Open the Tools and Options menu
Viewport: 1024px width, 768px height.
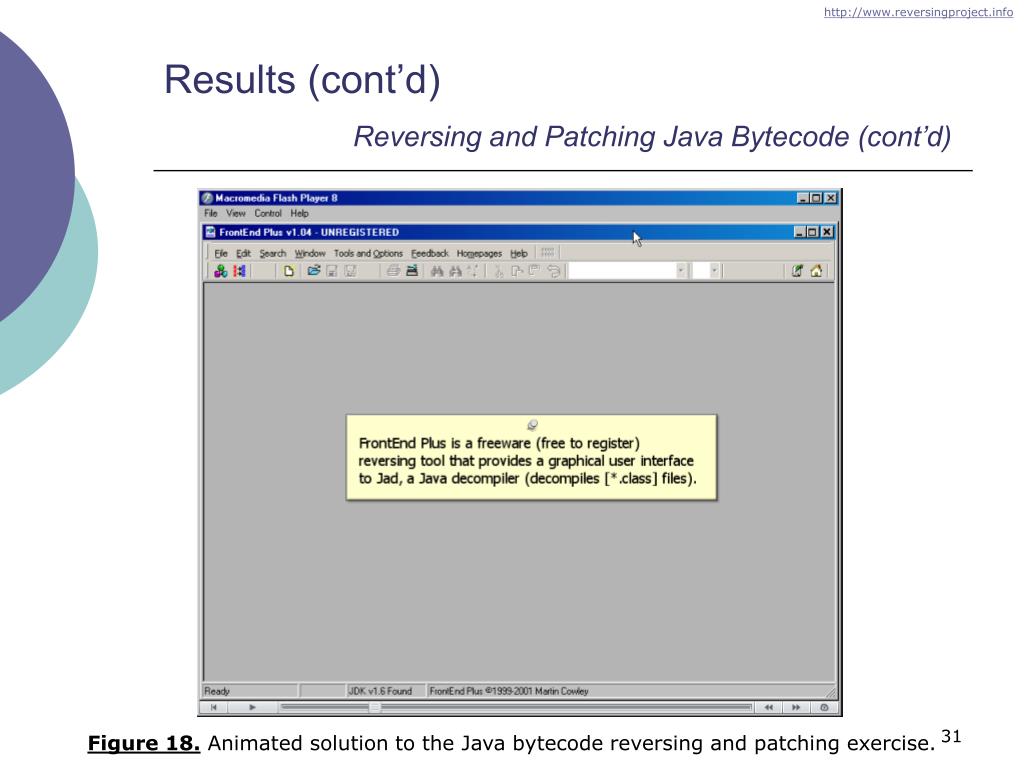coord(368,253)
